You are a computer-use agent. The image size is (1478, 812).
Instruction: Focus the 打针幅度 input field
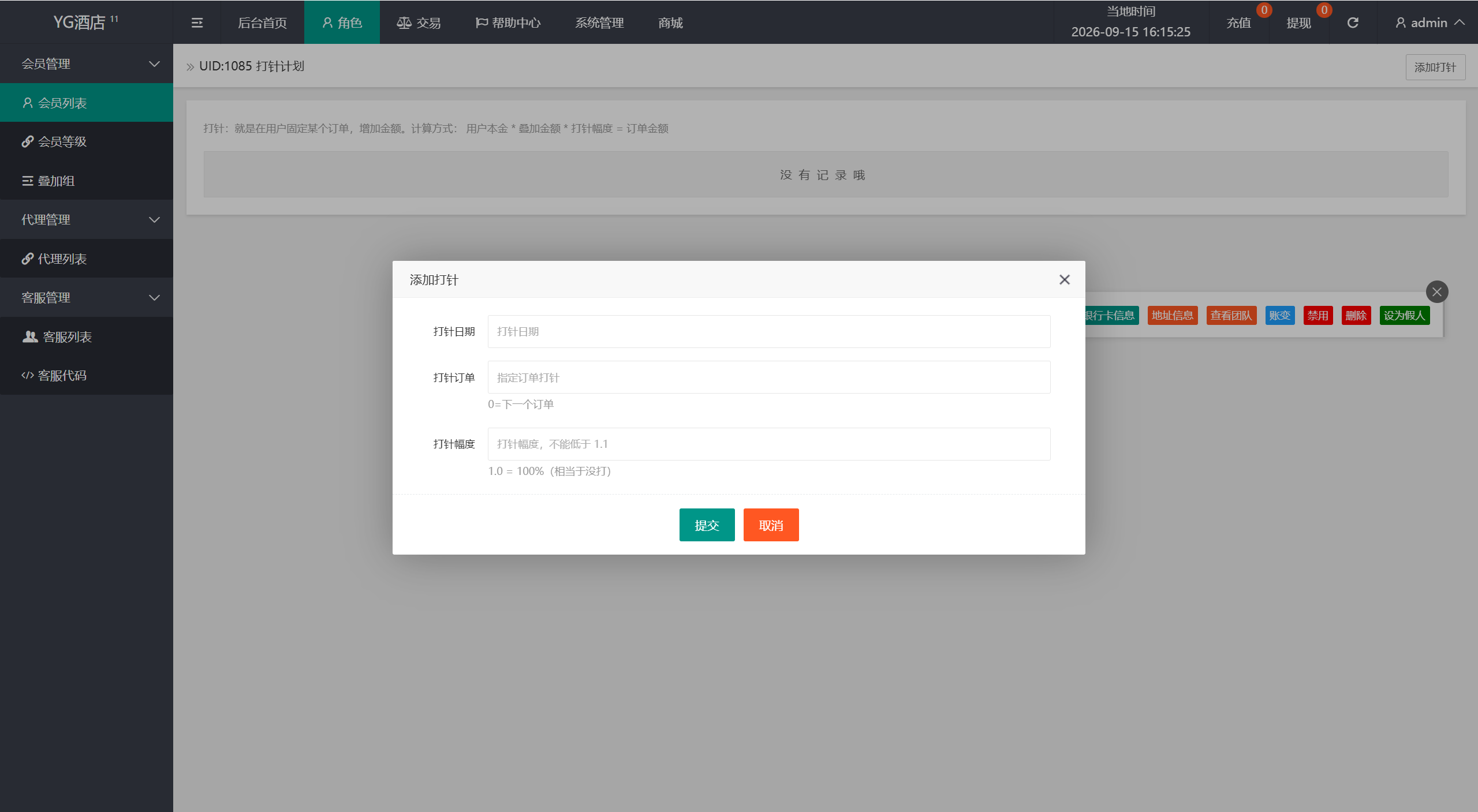769,444
